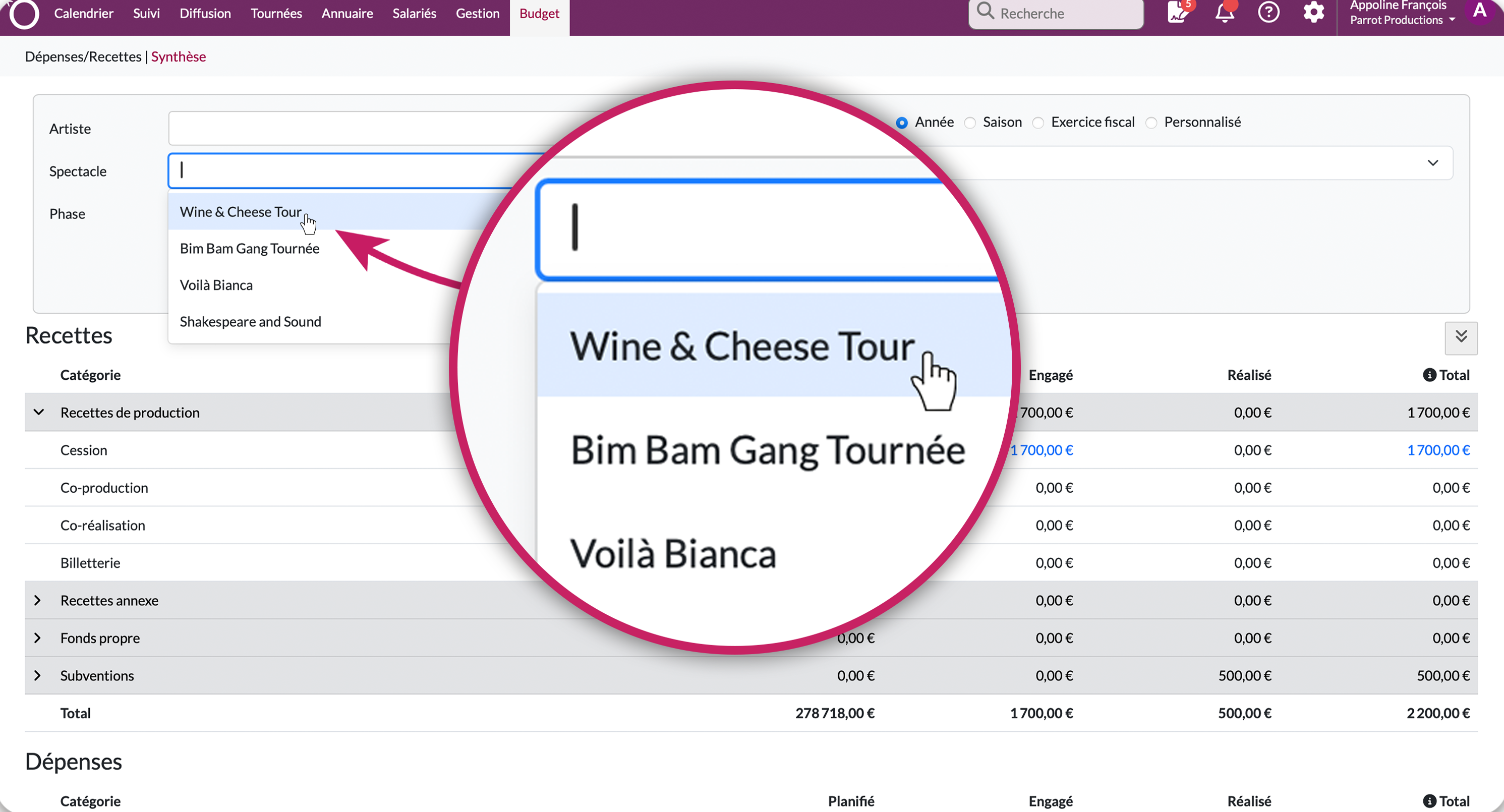This screenshot has width=1504, height=812.
Task: Open the period dropdown chevron
Action: tap(1433, 163)
